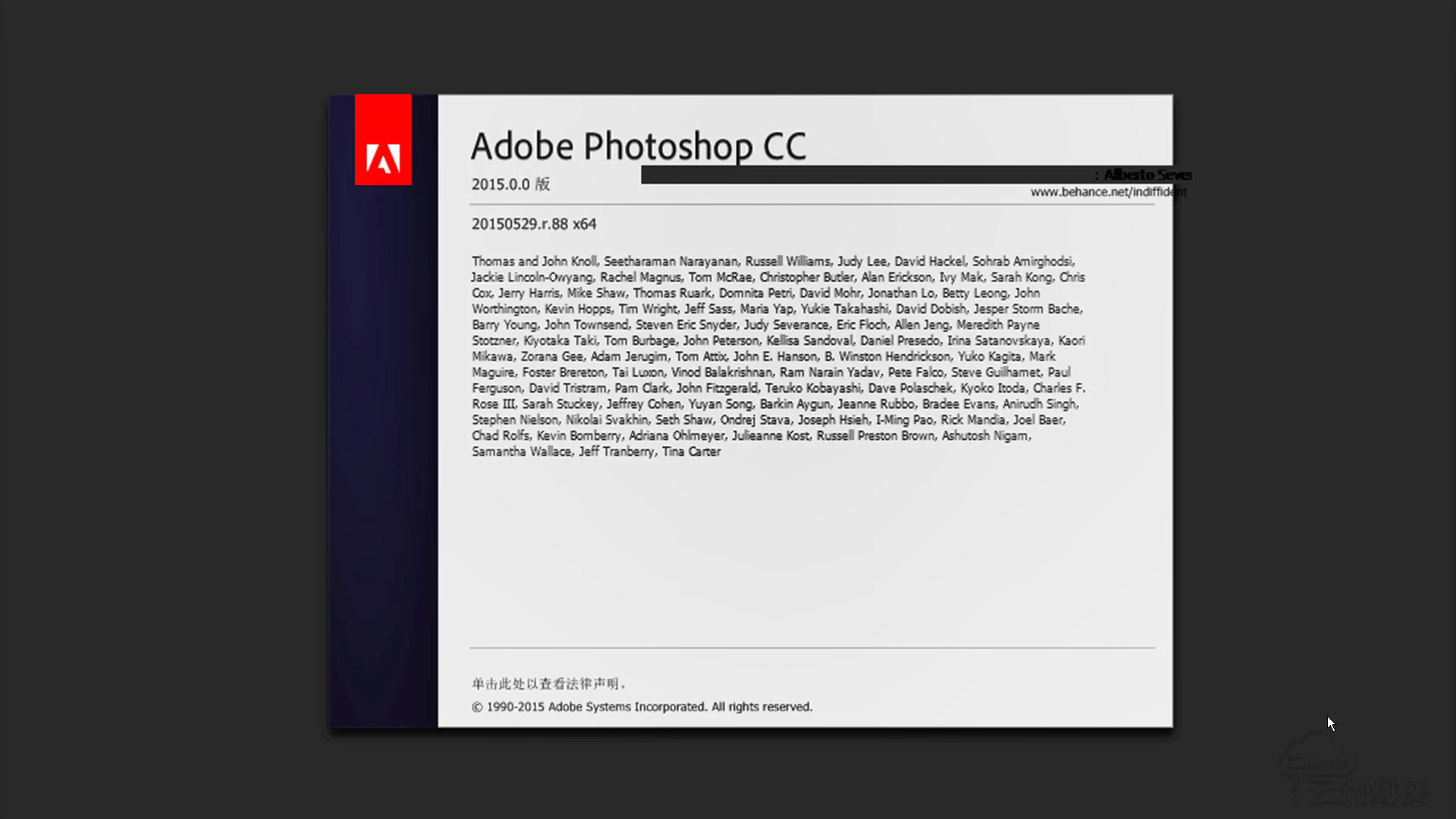Click the build number 20150529.r.88 x64

534,224
